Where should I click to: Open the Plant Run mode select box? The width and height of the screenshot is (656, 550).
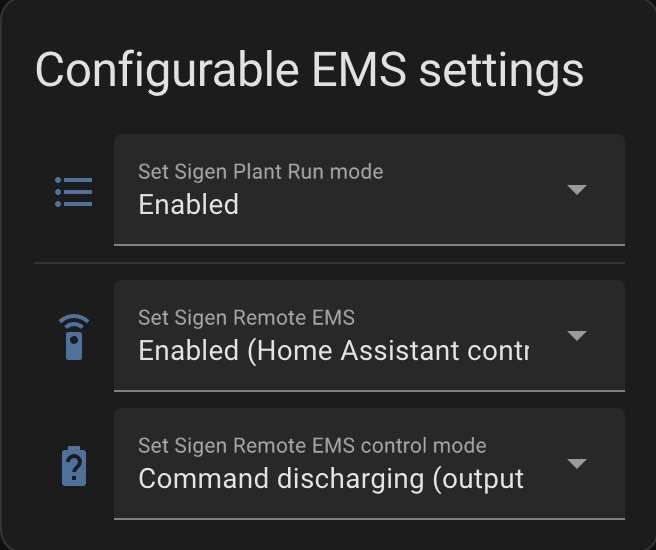point(369,190)
